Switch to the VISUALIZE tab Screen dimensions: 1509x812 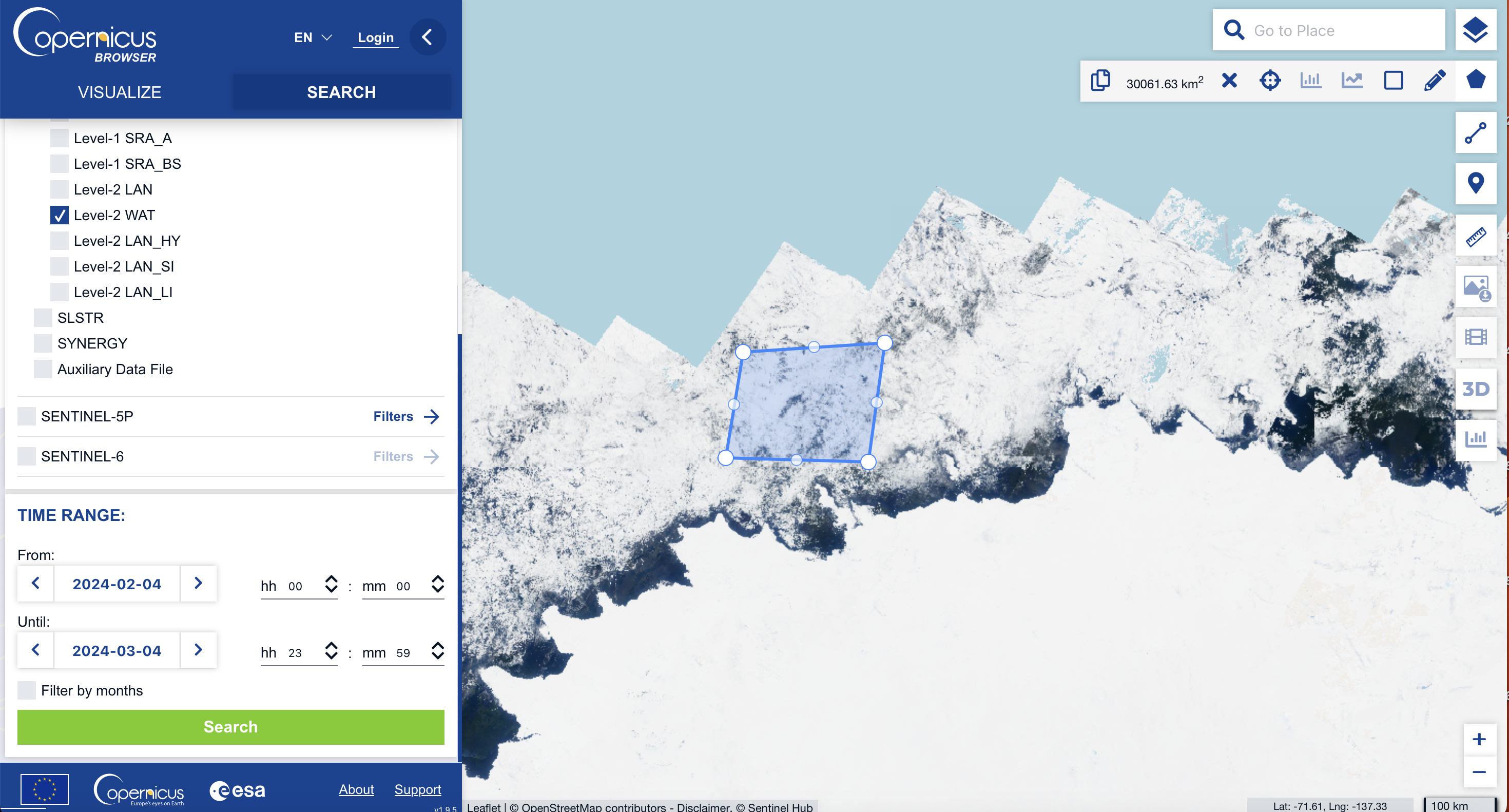(x=120, y=92)
